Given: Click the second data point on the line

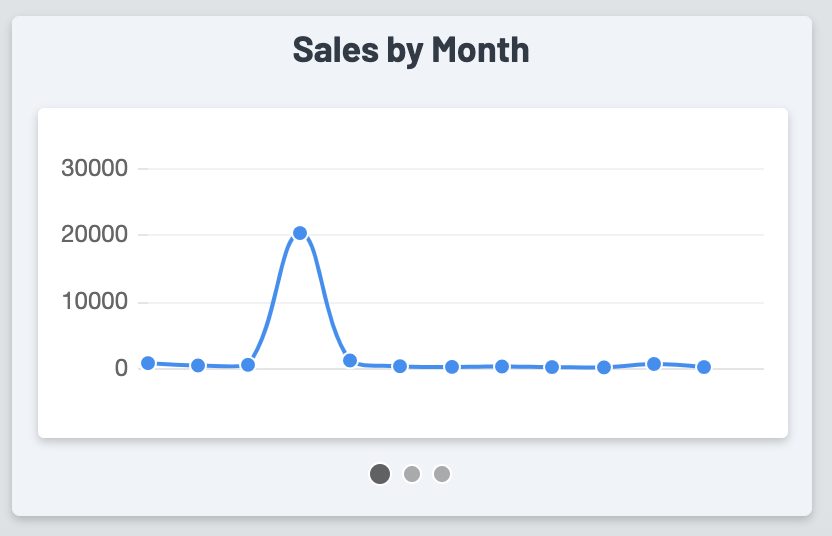Looking at the screenshot, I should click(x=198, y=366).
